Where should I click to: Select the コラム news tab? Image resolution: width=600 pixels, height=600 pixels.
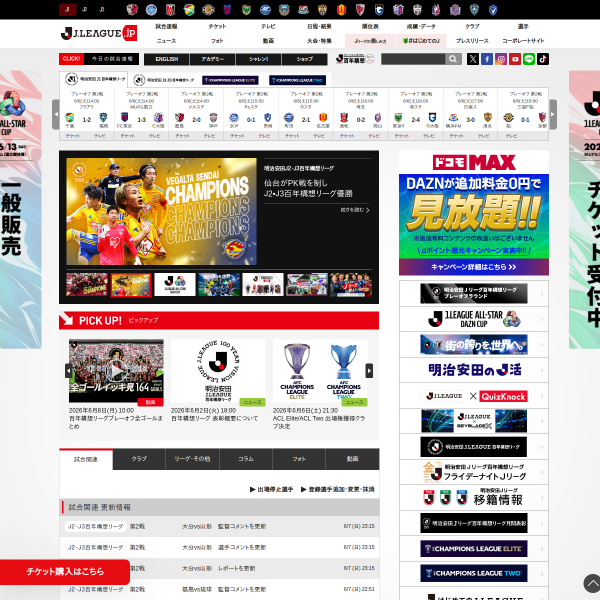246,459
